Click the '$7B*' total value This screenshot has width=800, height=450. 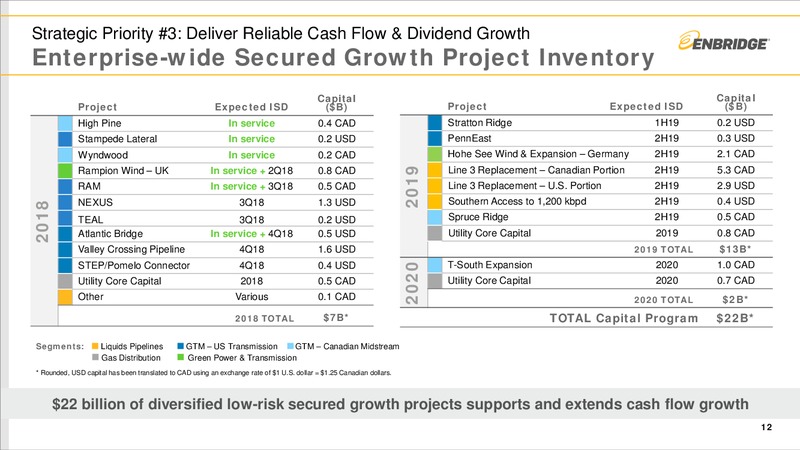[x=336, y=318]
